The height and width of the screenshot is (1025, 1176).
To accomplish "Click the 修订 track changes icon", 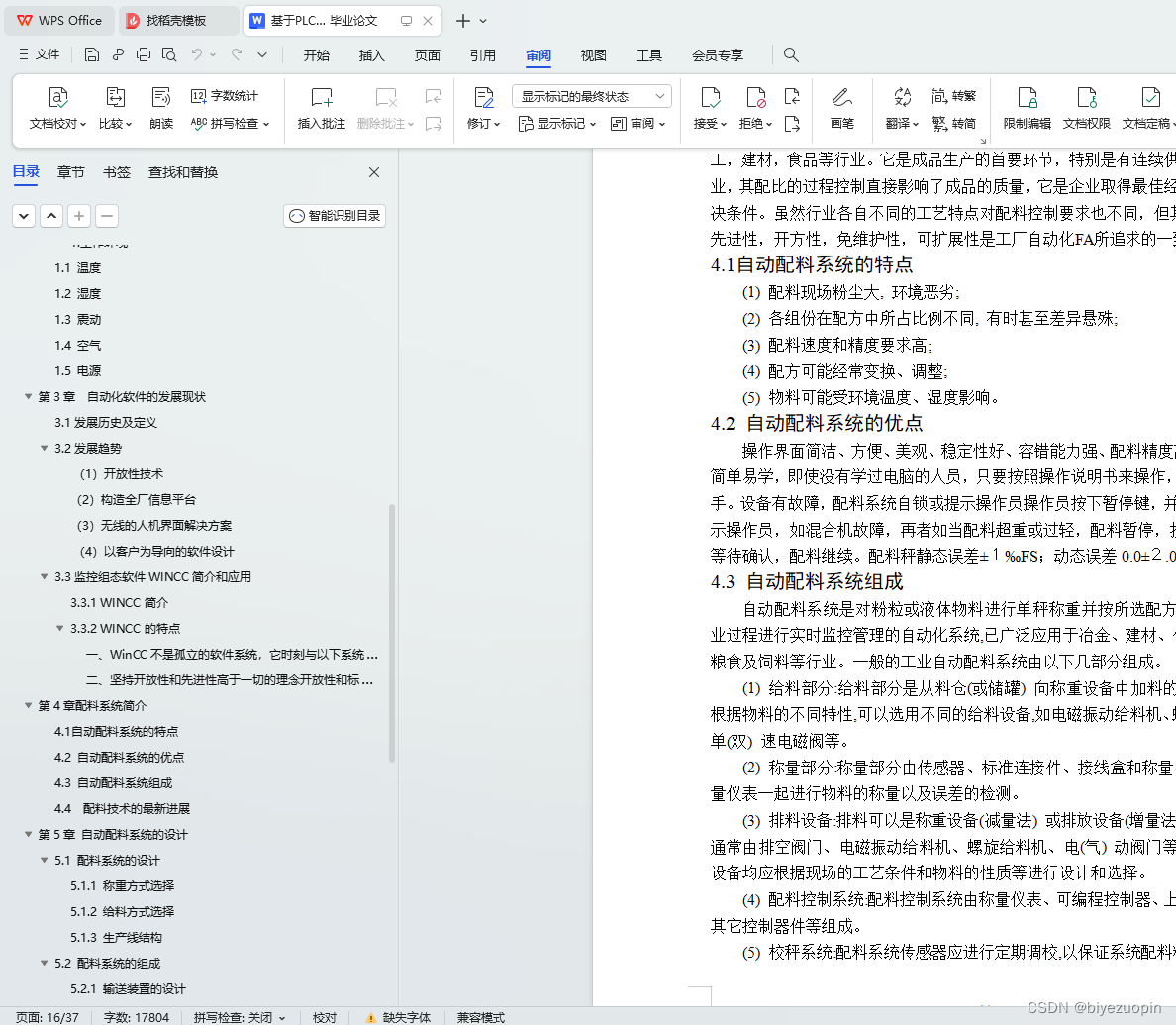I will click(x=484, y=97).
